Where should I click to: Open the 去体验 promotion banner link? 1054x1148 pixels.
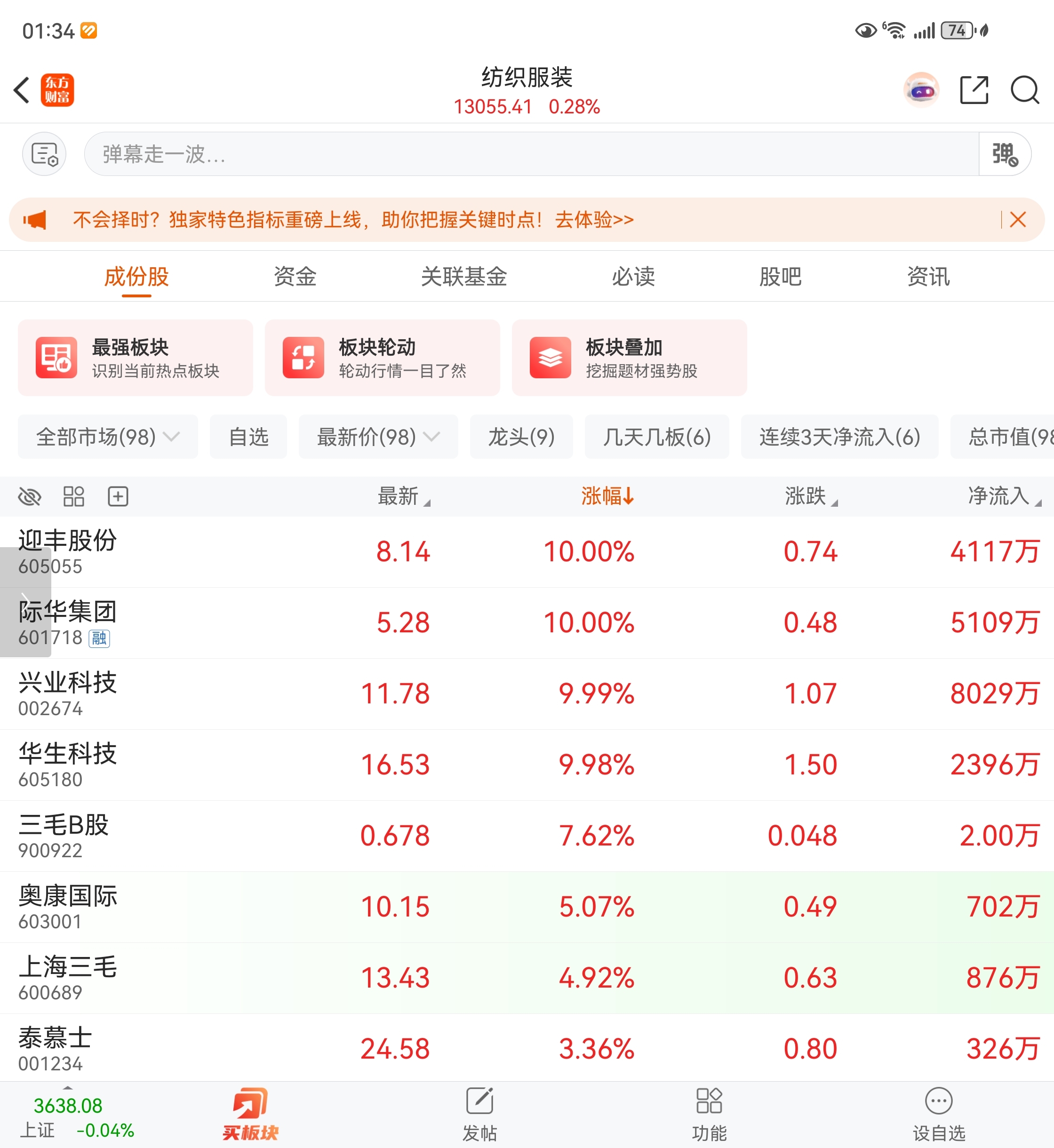tap(594, 220)
